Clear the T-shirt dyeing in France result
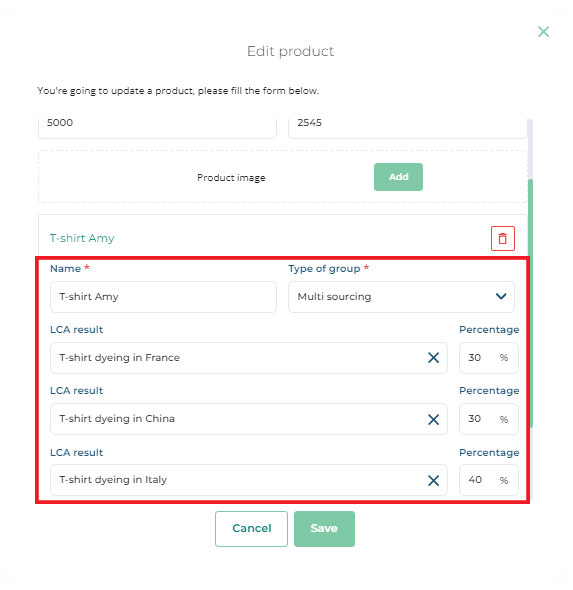573x590 pixels. click(433, 357)
